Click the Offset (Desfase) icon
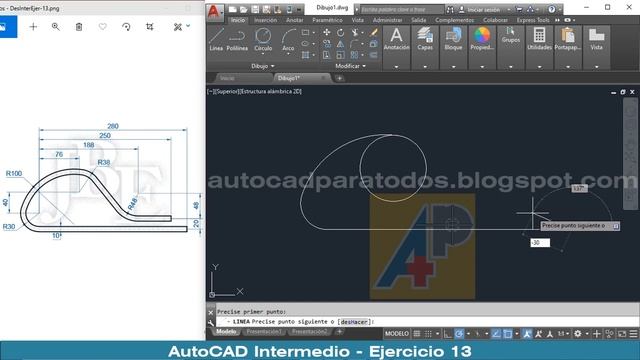The height and width of the screenshot is (360, 640). [x=373, y=55]
